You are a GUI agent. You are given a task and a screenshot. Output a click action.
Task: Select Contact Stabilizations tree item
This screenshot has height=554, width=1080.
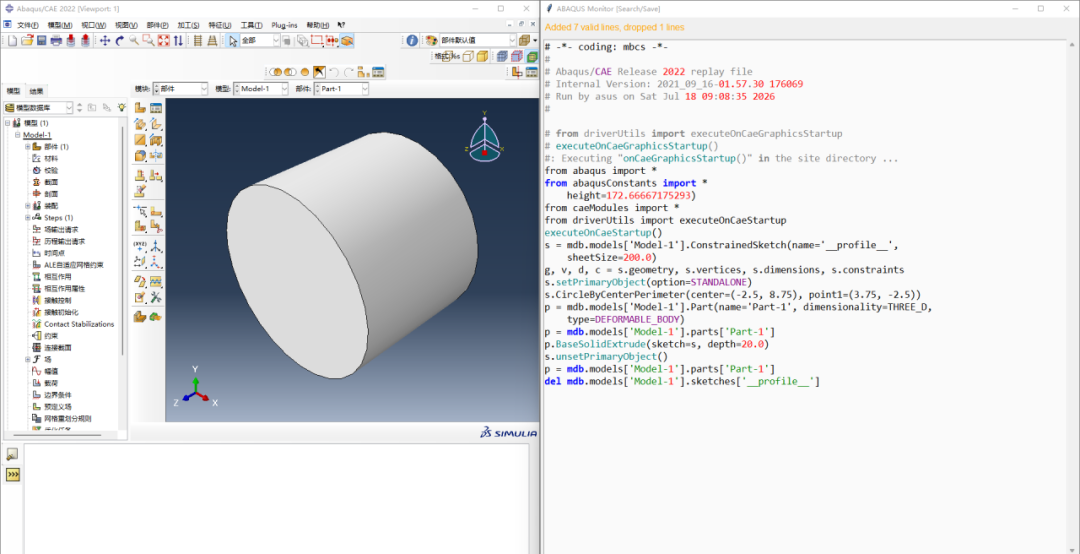[79, 324]
